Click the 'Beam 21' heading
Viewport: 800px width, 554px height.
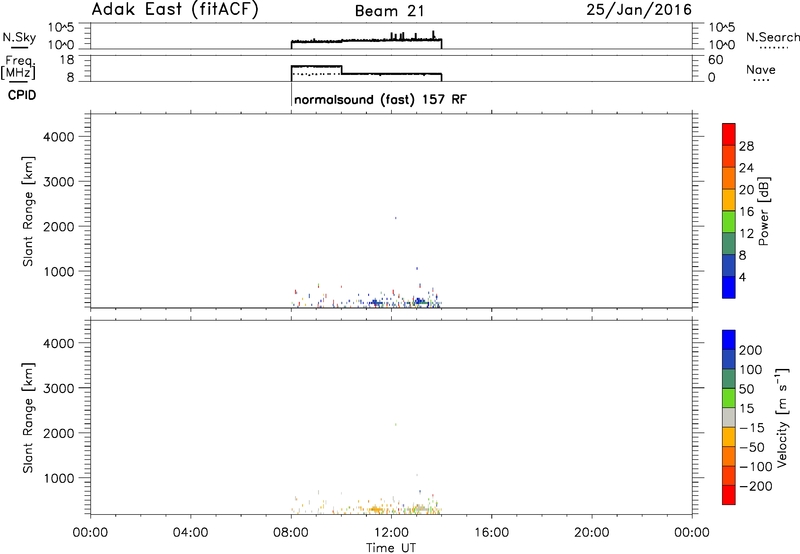(x=389, y=11)
